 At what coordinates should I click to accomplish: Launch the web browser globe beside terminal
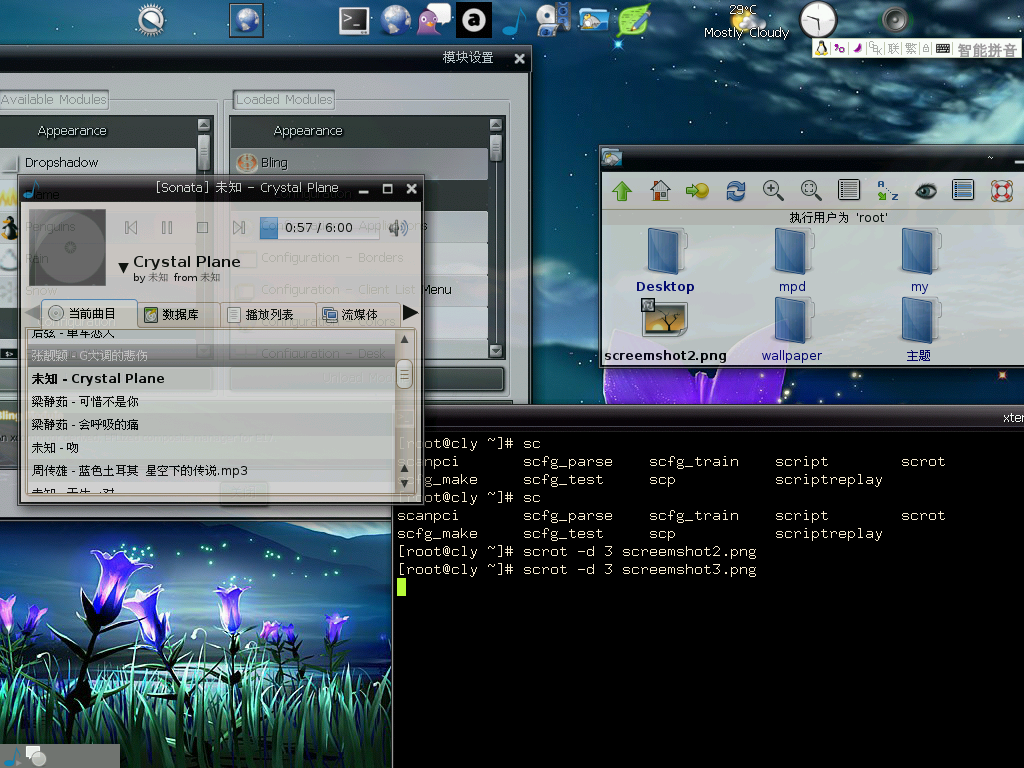(396, 20)
